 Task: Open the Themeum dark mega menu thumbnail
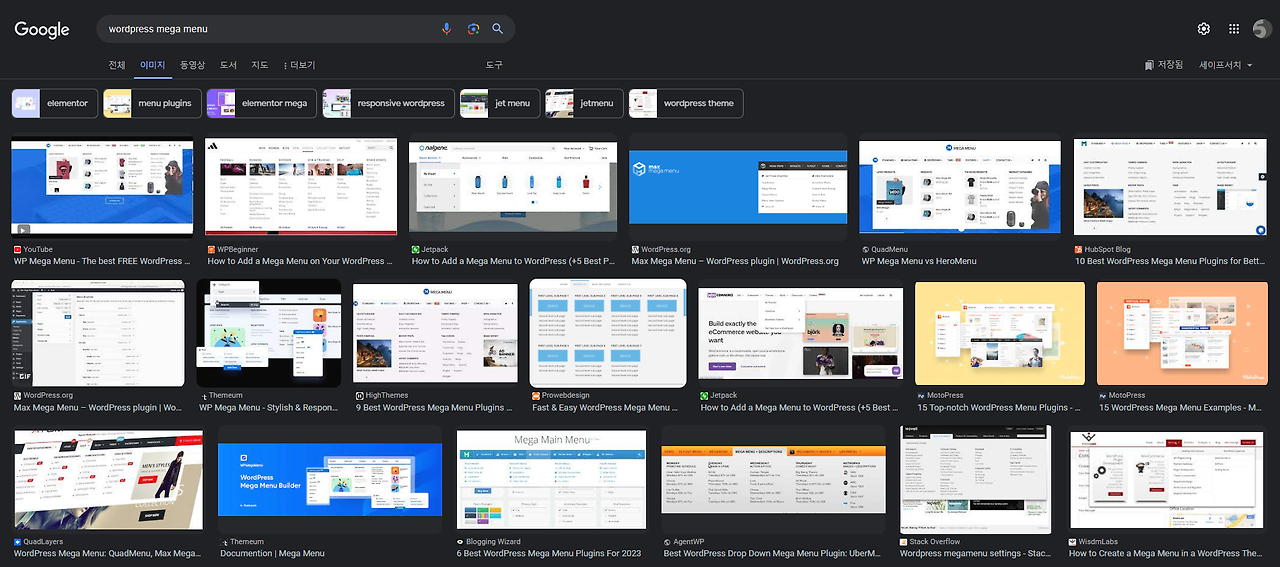(x=269, y=333)
